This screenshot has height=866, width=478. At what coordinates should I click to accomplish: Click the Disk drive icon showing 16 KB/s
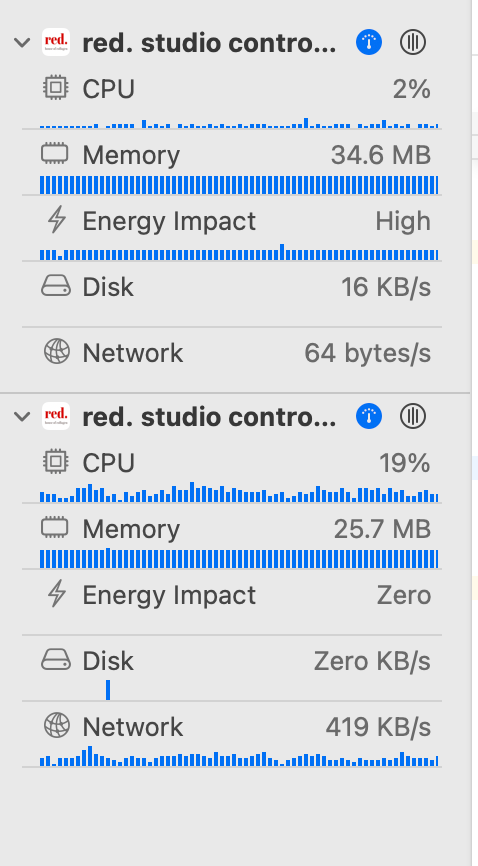pos(56,287)
